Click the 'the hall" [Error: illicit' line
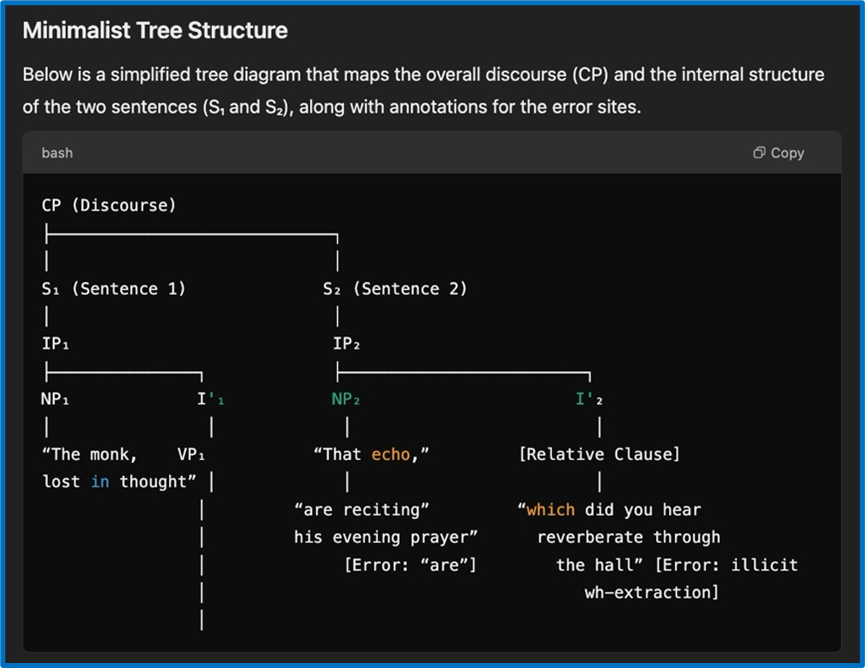 (677, 565)
